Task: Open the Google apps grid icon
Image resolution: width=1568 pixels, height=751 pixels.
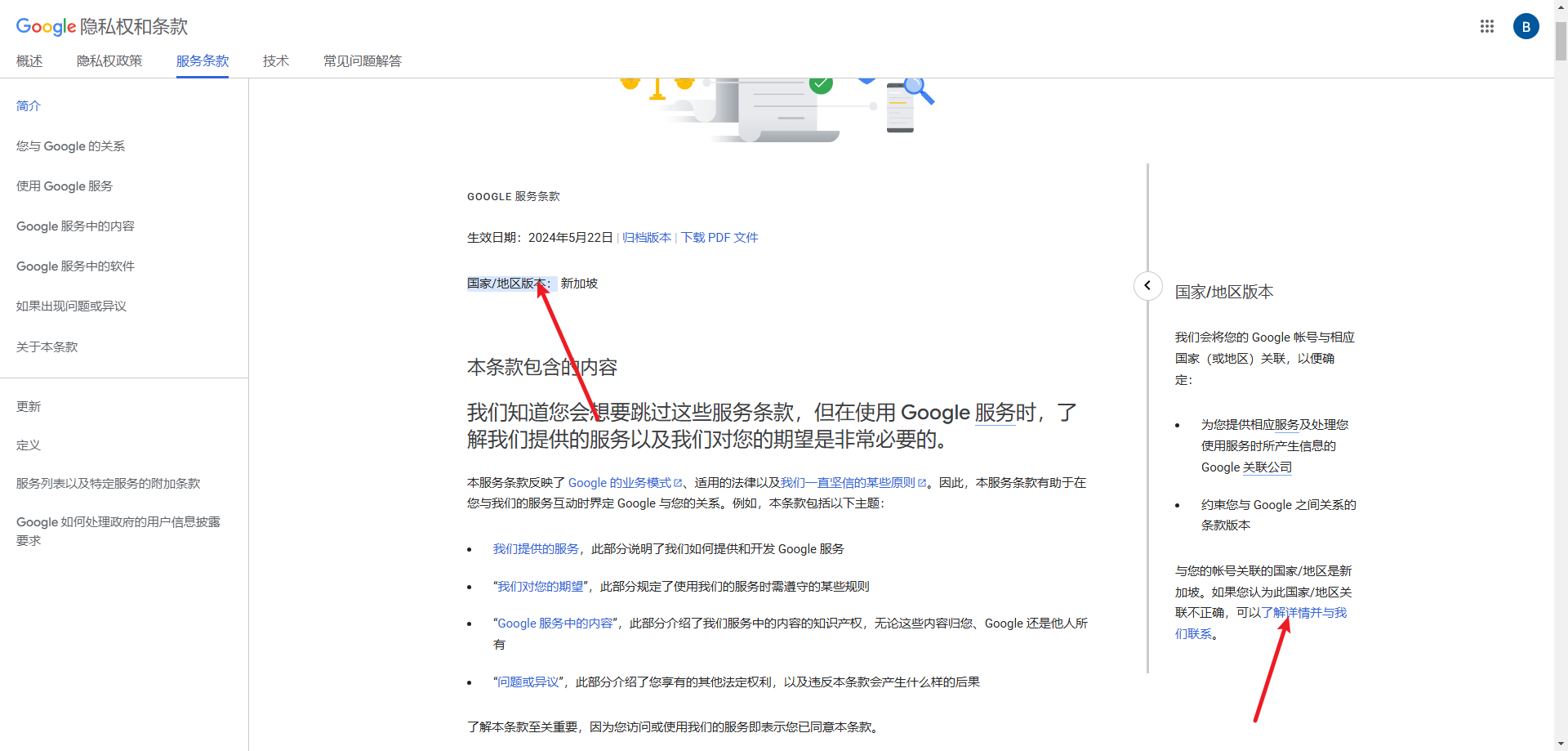Action: pos(1486,26)
